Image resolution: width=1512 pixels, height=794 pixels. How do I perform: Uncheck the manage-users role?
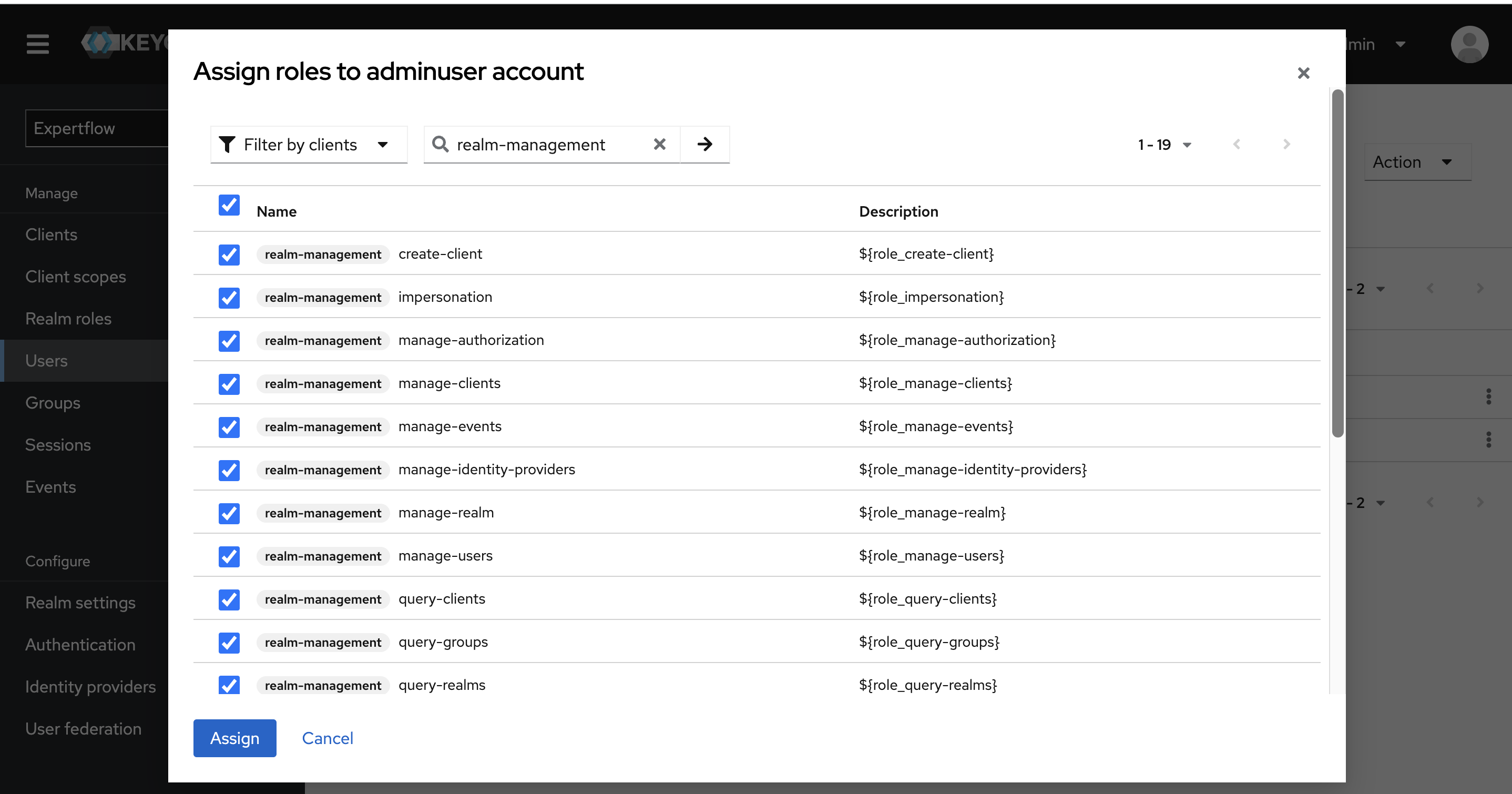tap(229, 557)
